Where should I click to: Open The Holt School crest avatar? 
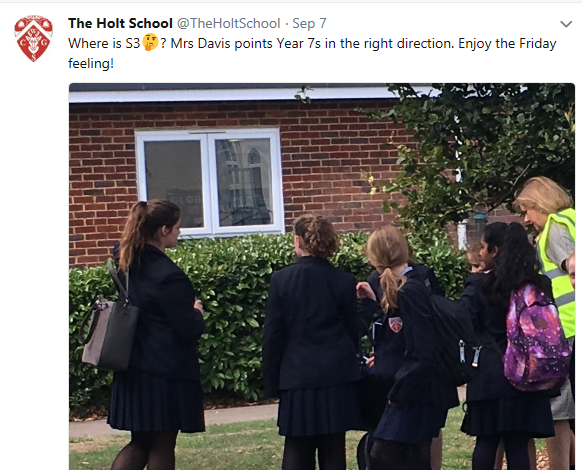point(33,38)
